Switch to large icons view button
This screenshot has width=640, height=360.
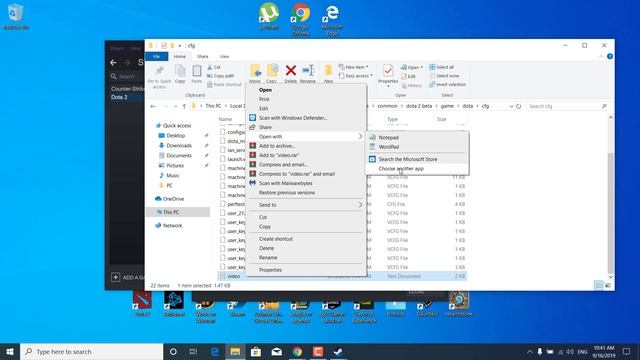point(608,286)
